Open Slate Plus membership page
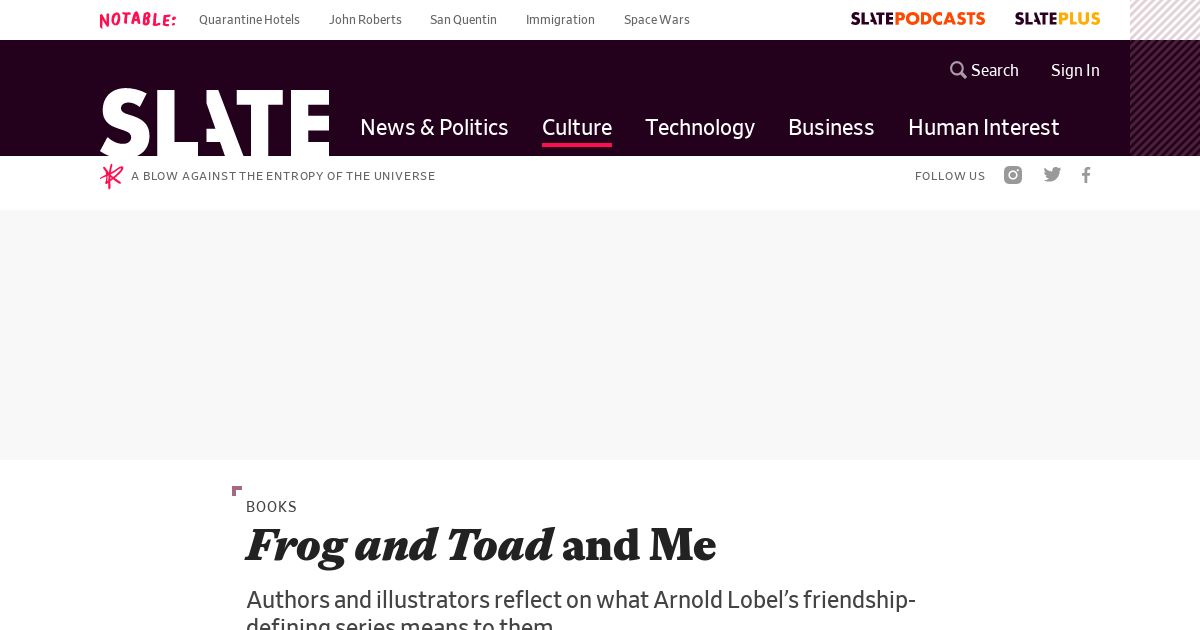 pos(1057,19)
